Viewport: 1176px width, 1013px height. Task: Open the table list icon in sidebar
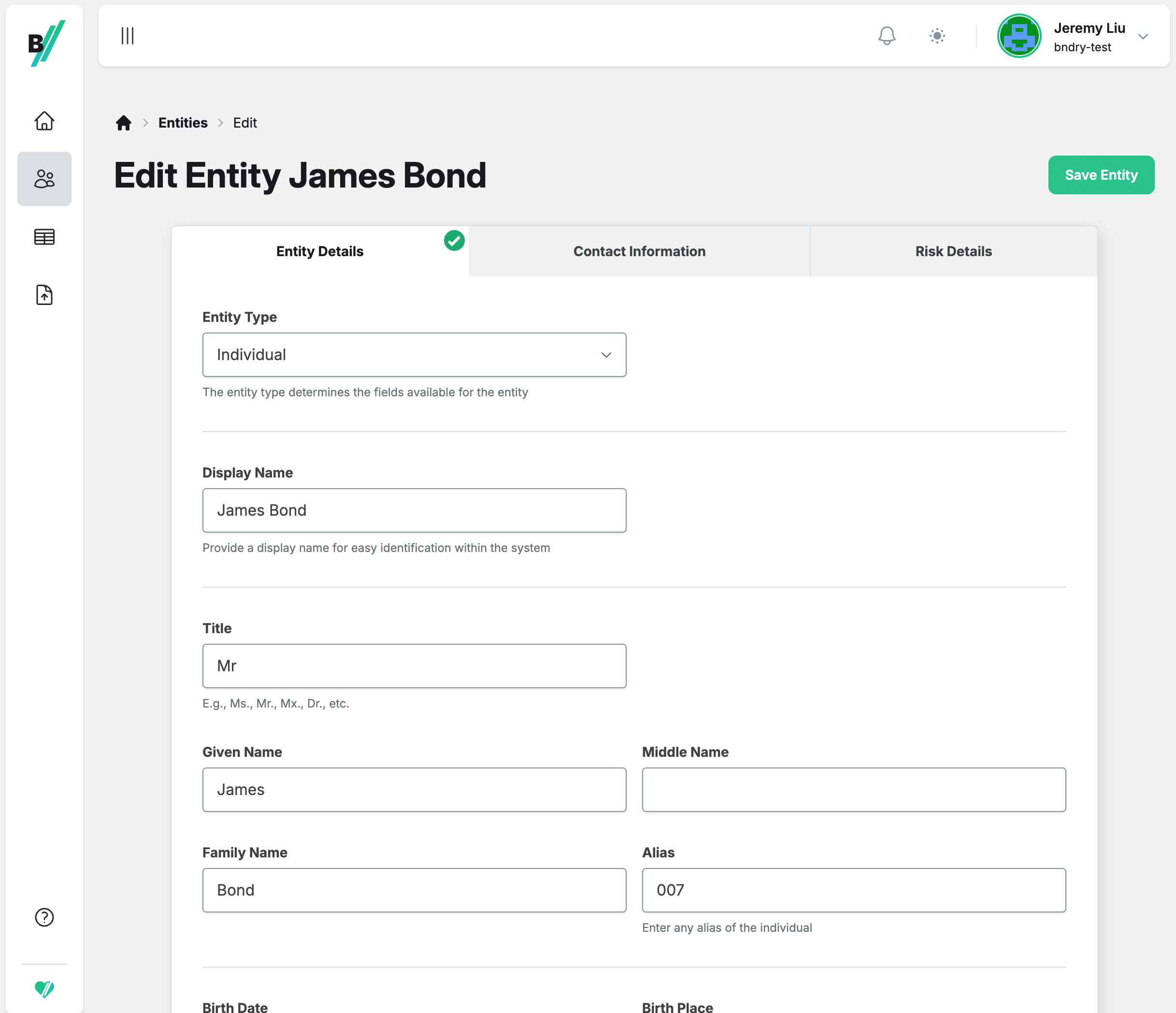pos(44,237)
